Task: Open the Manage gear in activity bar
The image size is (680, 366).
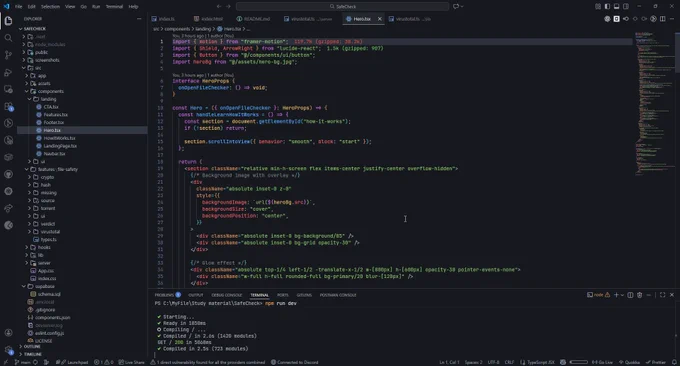Action: click(x=8, y=350)
